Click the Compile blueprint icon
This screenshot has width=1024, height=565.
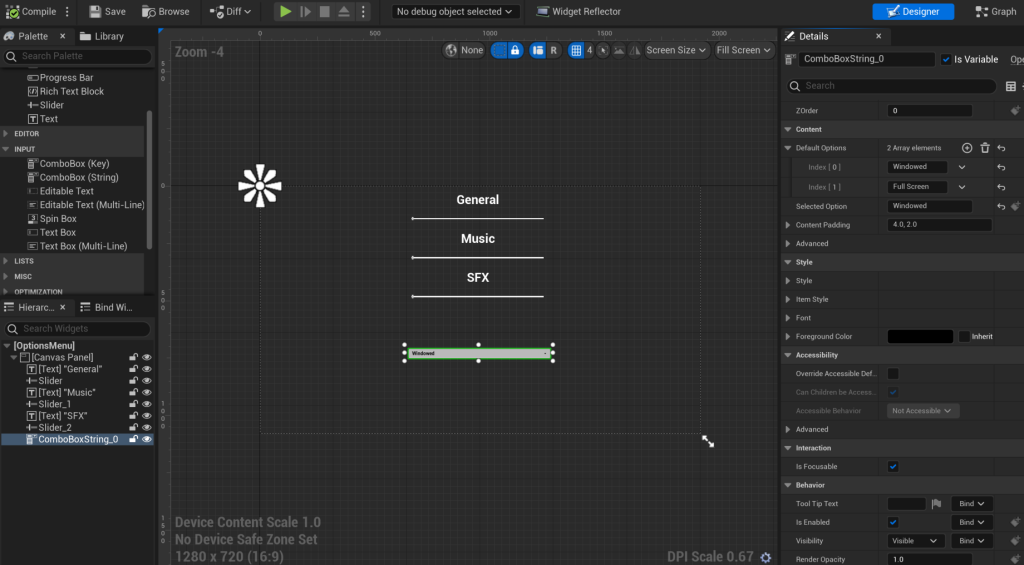[12, 12]
